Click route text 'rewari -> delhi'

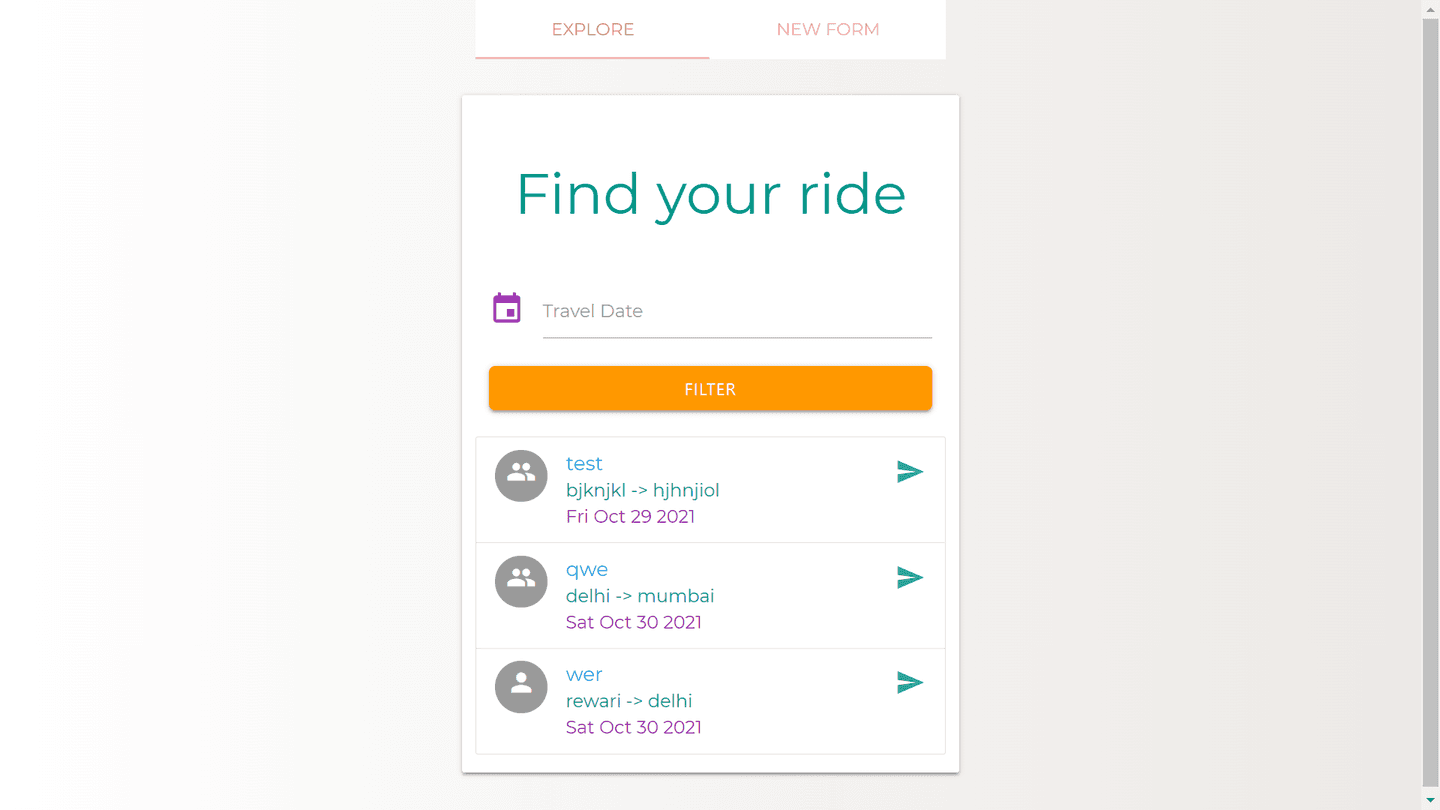(x=629, y=701)
